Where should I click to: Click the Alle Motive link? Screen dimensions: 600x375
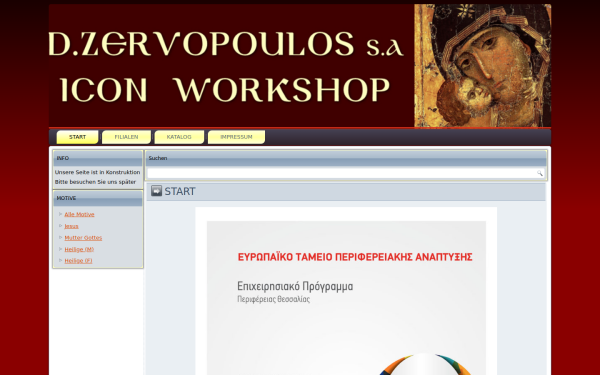(x=79, y=214)
